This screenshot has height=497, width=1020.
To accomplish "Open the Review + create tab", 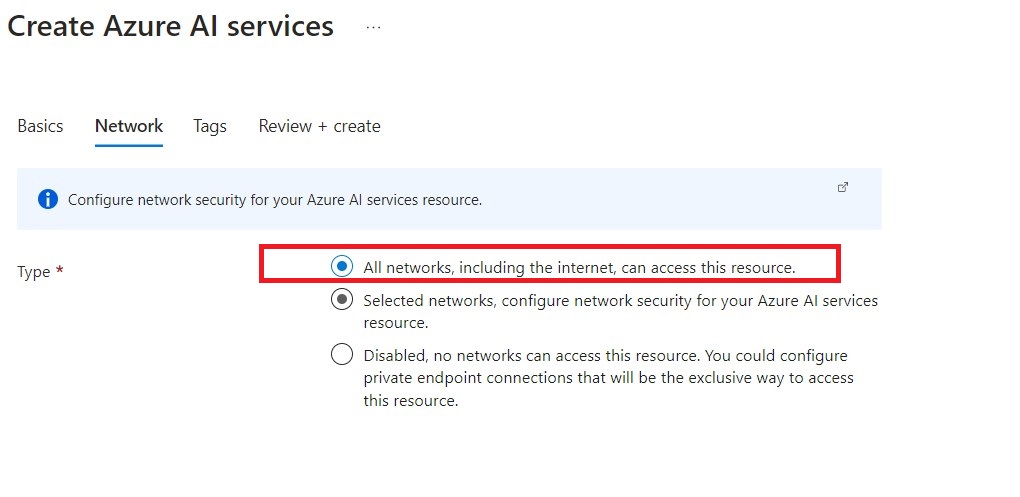I will (319, 126).
